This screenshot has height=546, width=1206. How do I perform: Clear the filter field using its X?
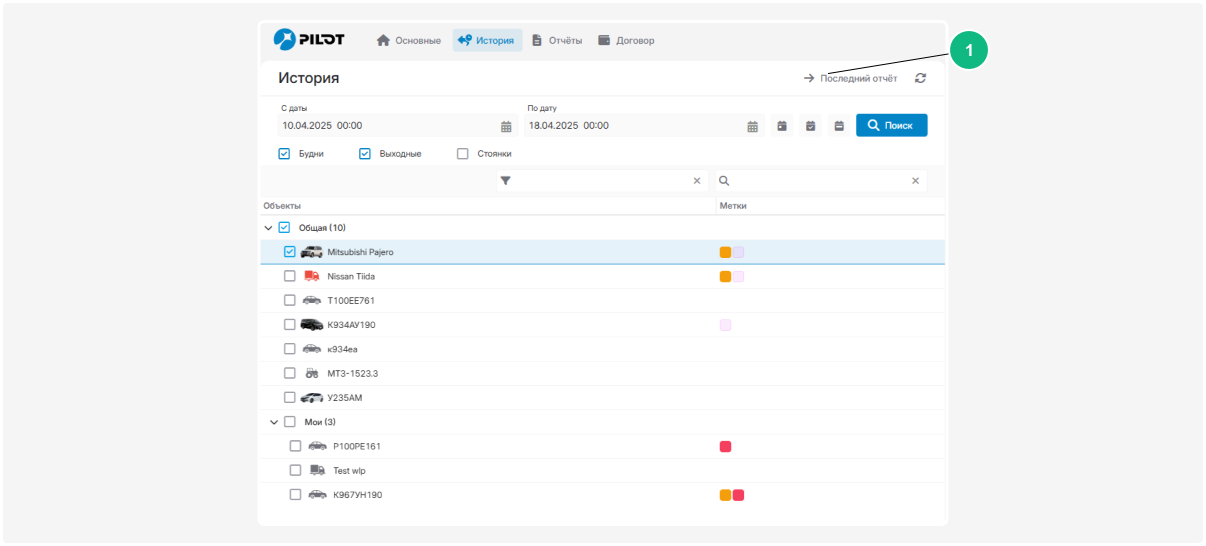pyautogui.click(x=697, y=181)
